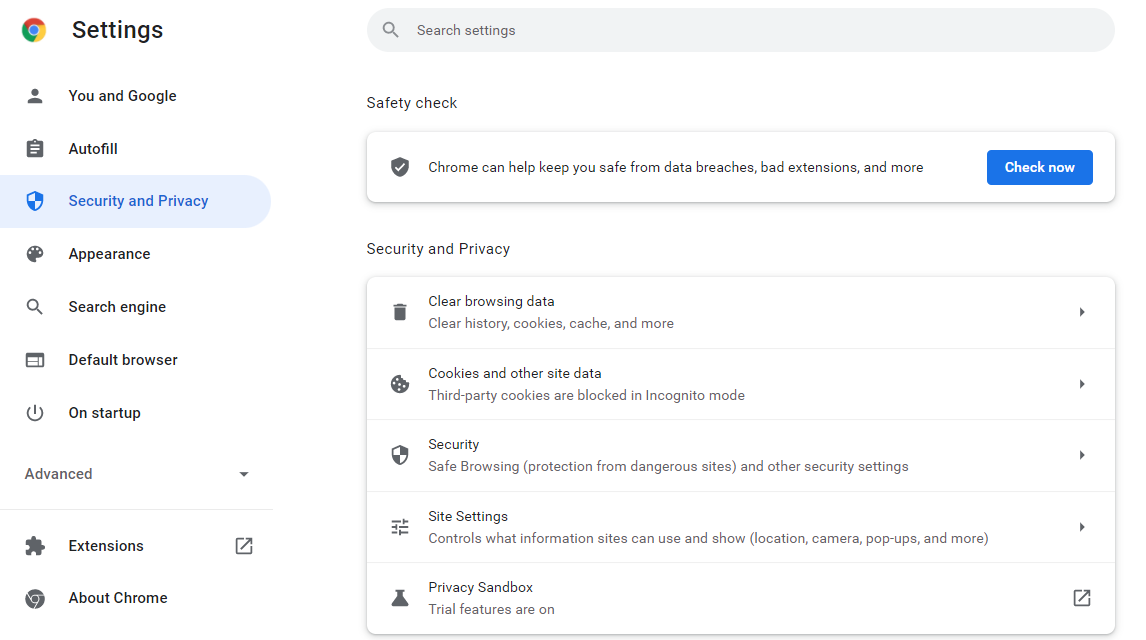Image resolution: width=1146 pixels, height=640 pixels.
Task: Click the Site Settings sliders icon
Action: pos(400,526)
